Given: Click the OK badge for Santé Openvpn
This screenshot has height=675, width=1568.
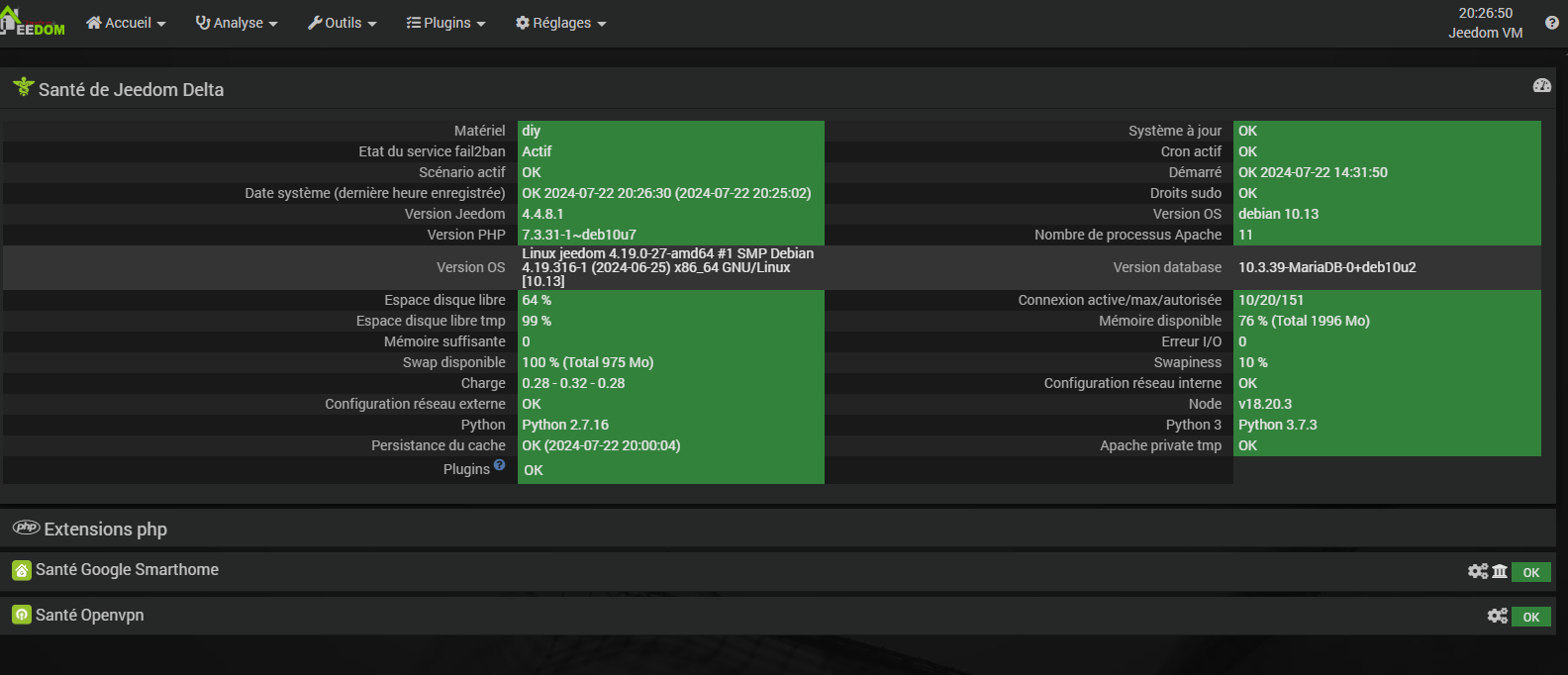Looking at the screenshot, I should point(1531,617).
